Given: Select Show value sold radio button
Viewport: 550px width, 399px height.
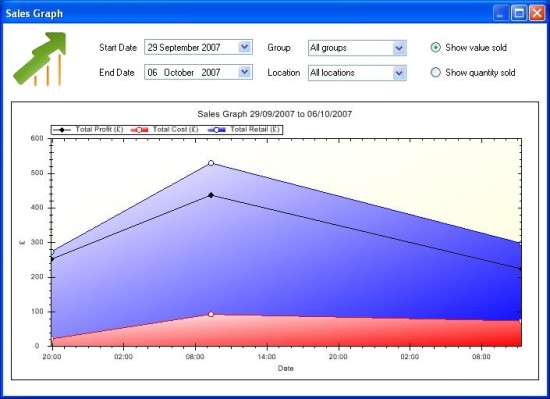Looking at the screenshot, I should (436, 47).
